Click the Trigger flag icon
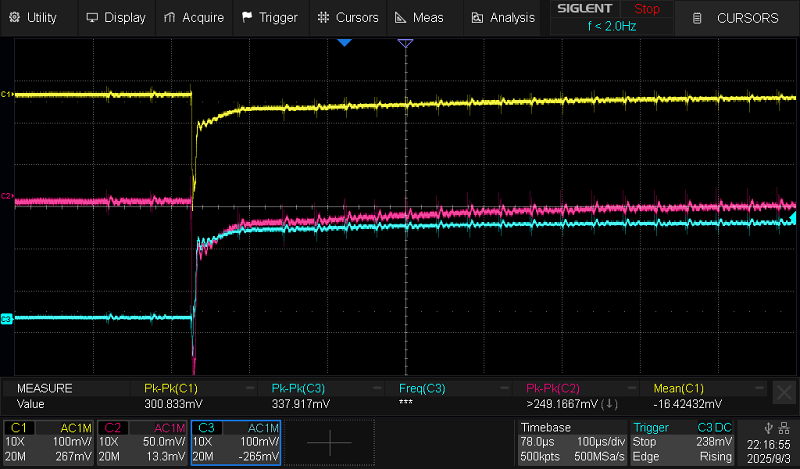800x469 pixels. (247, 17)
